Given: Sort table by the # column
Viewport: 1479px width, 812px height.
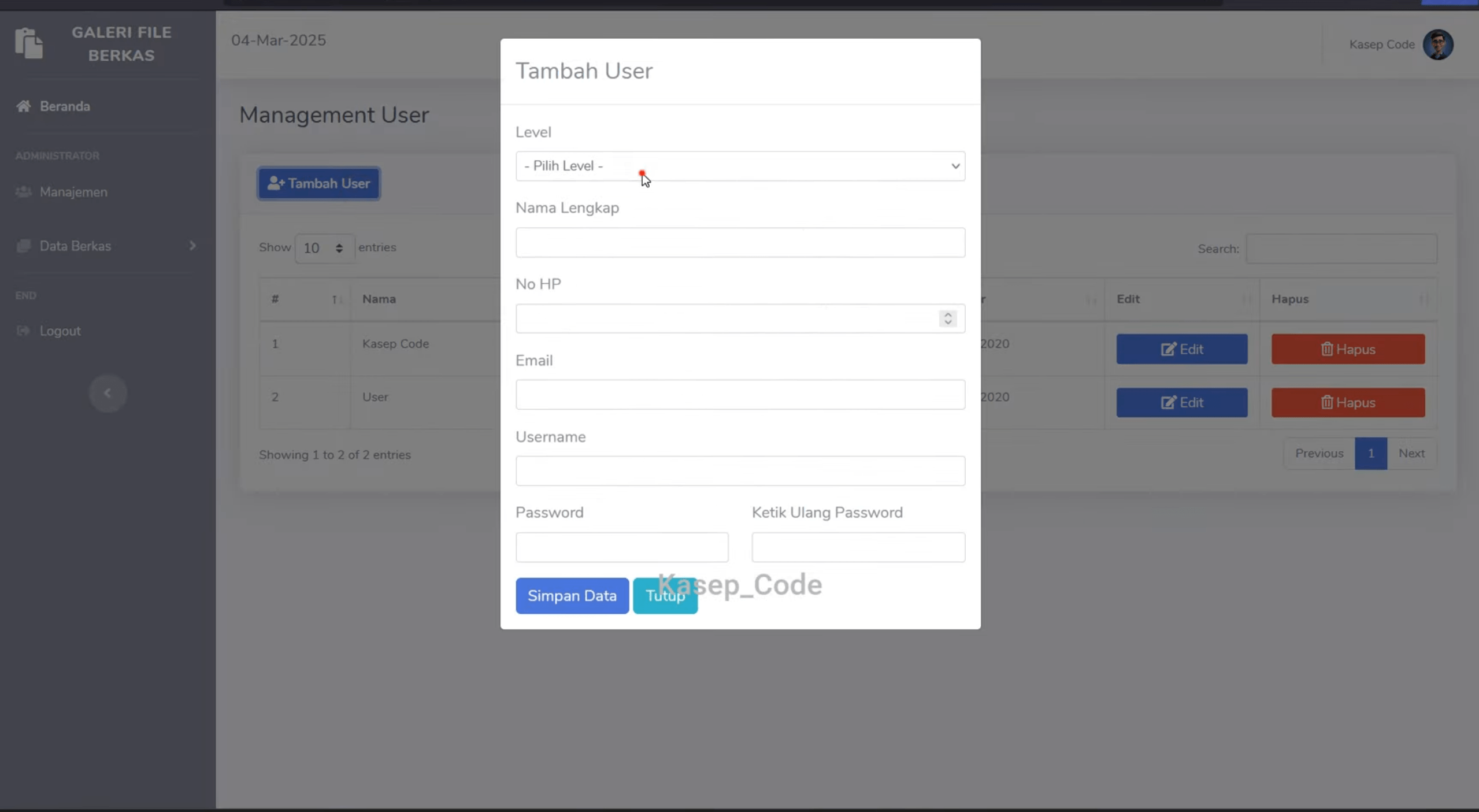Looking at the screenshot, I should [x=305, y=299].
